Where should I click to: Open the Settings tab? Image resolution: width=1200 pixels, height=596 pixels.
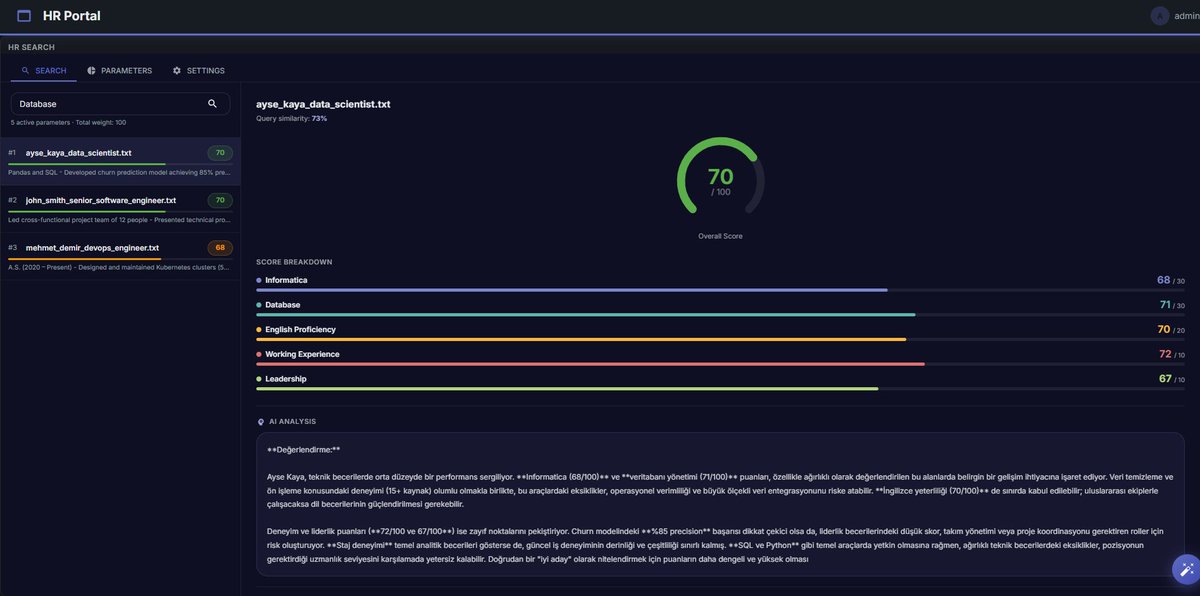pos(198,71)
